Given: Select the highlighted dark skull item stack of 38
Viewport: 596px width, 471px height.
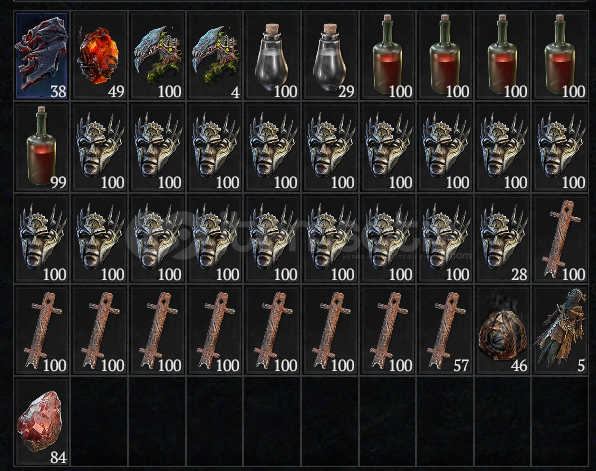Looking at the screenshot, I should [x=42, y=56].
